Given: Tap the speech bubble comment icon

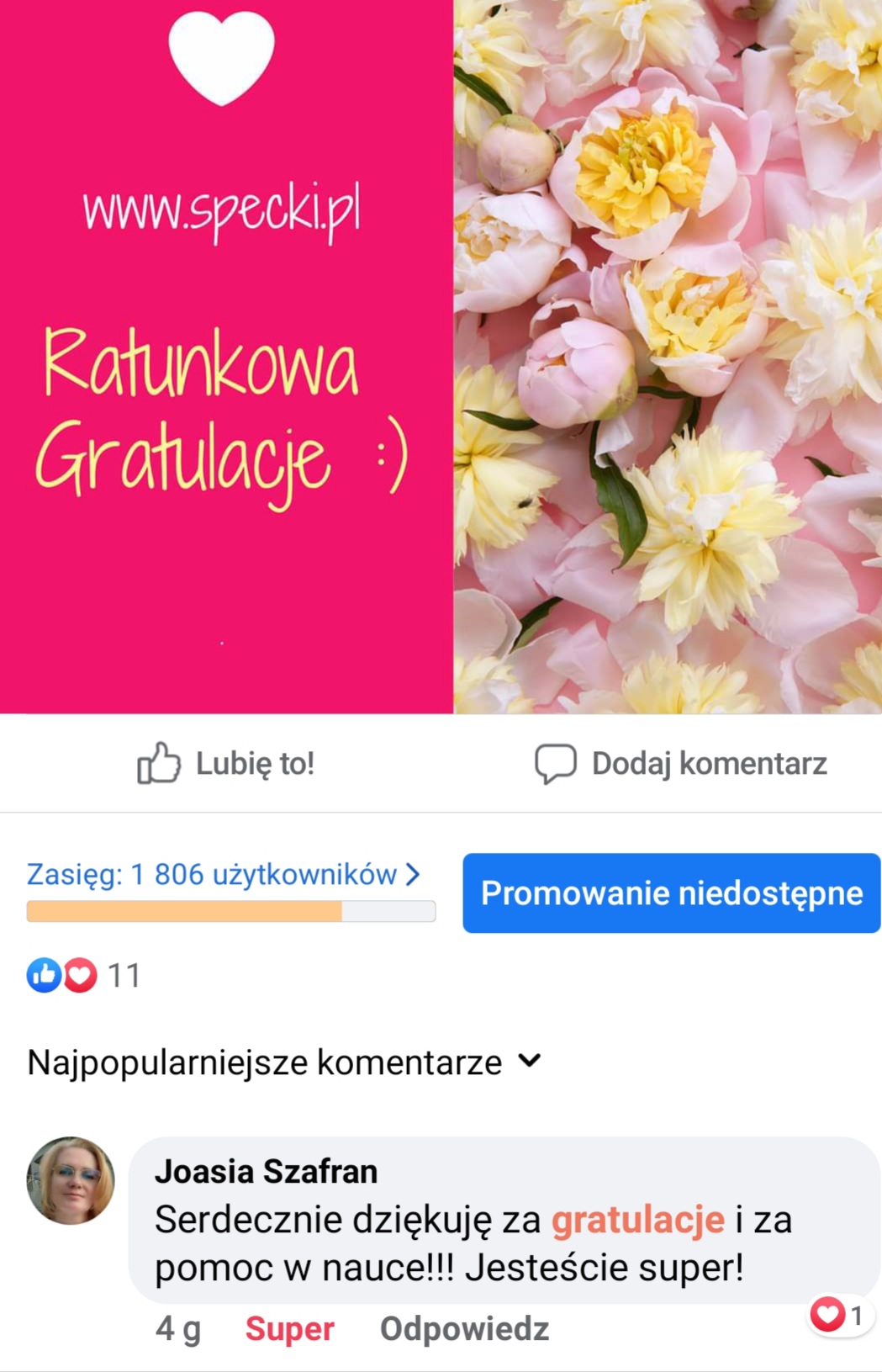Looking at the screenshot, I should (x=556, y=764).
